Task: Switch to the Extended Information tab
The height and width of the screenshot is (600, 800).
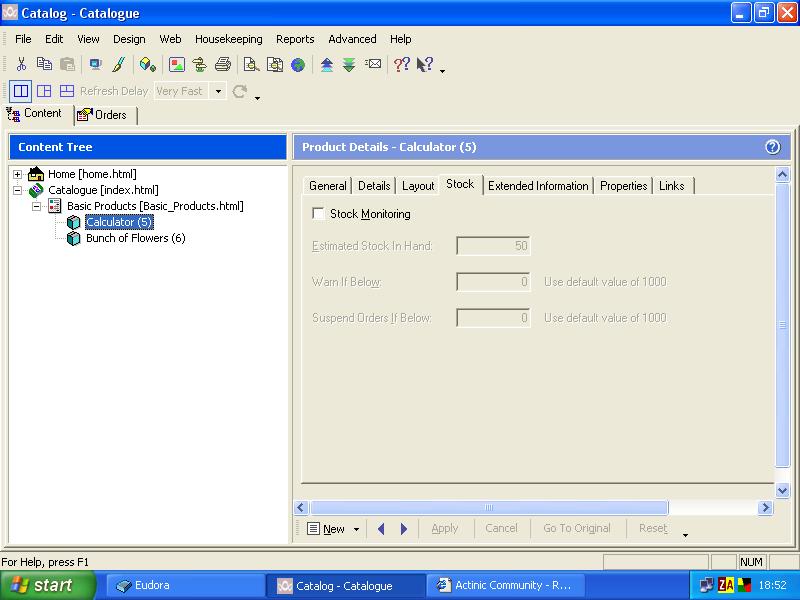Action: coord(538,186)
